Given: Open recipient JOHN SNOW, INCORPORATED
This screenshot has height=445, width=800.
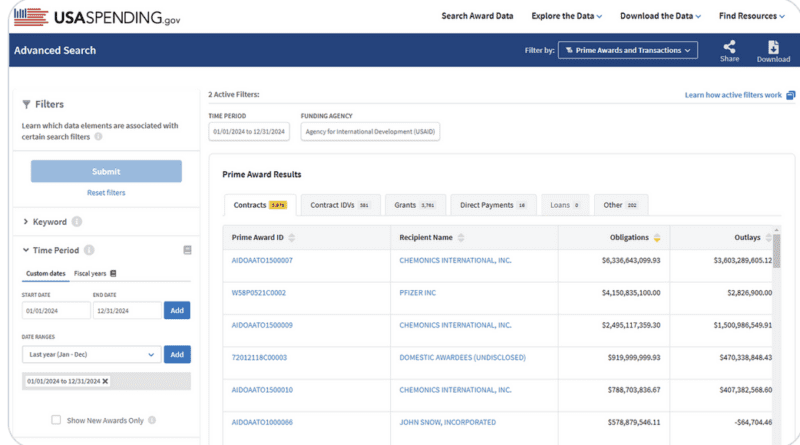Looking at the screenshot, I should click(447, 422).
